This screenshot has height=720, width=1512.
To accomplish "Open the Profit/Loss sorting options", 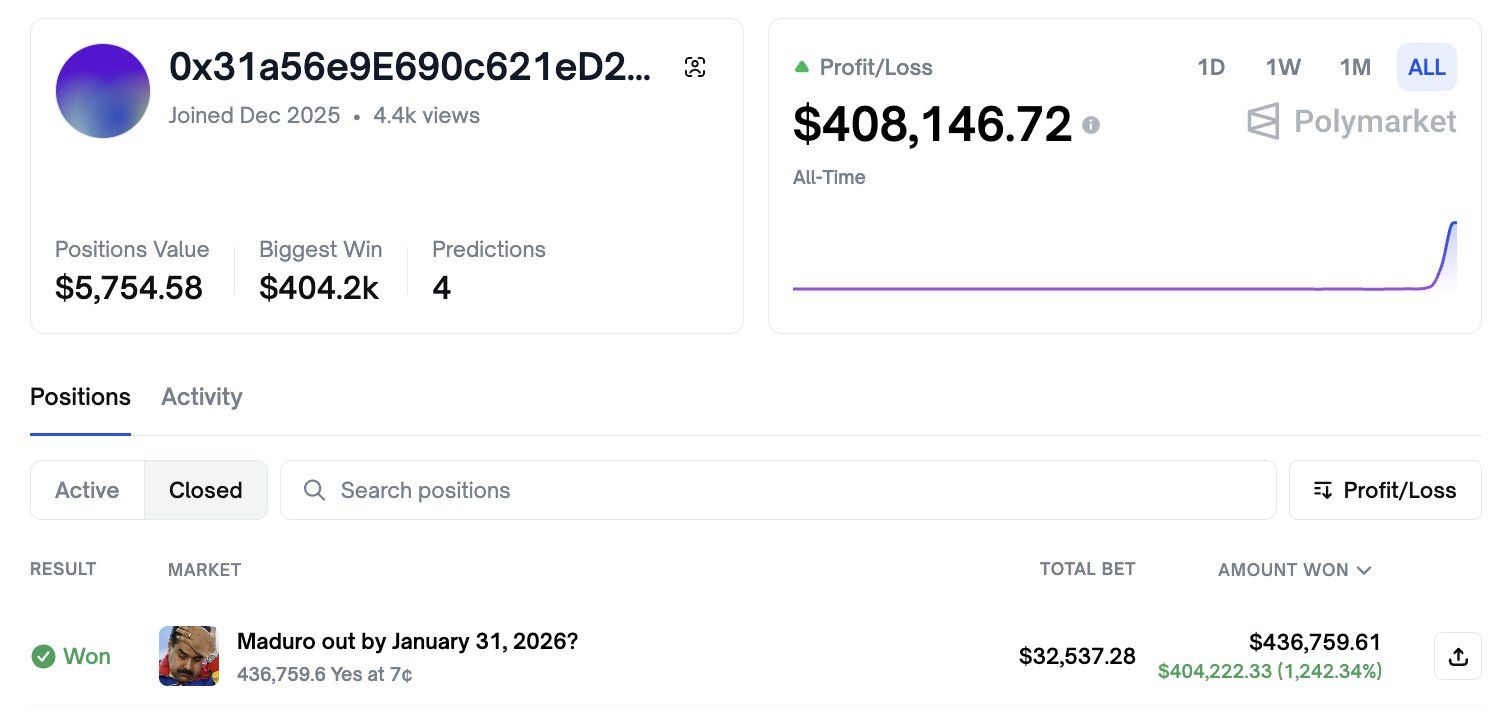I will coord(1385,490).
